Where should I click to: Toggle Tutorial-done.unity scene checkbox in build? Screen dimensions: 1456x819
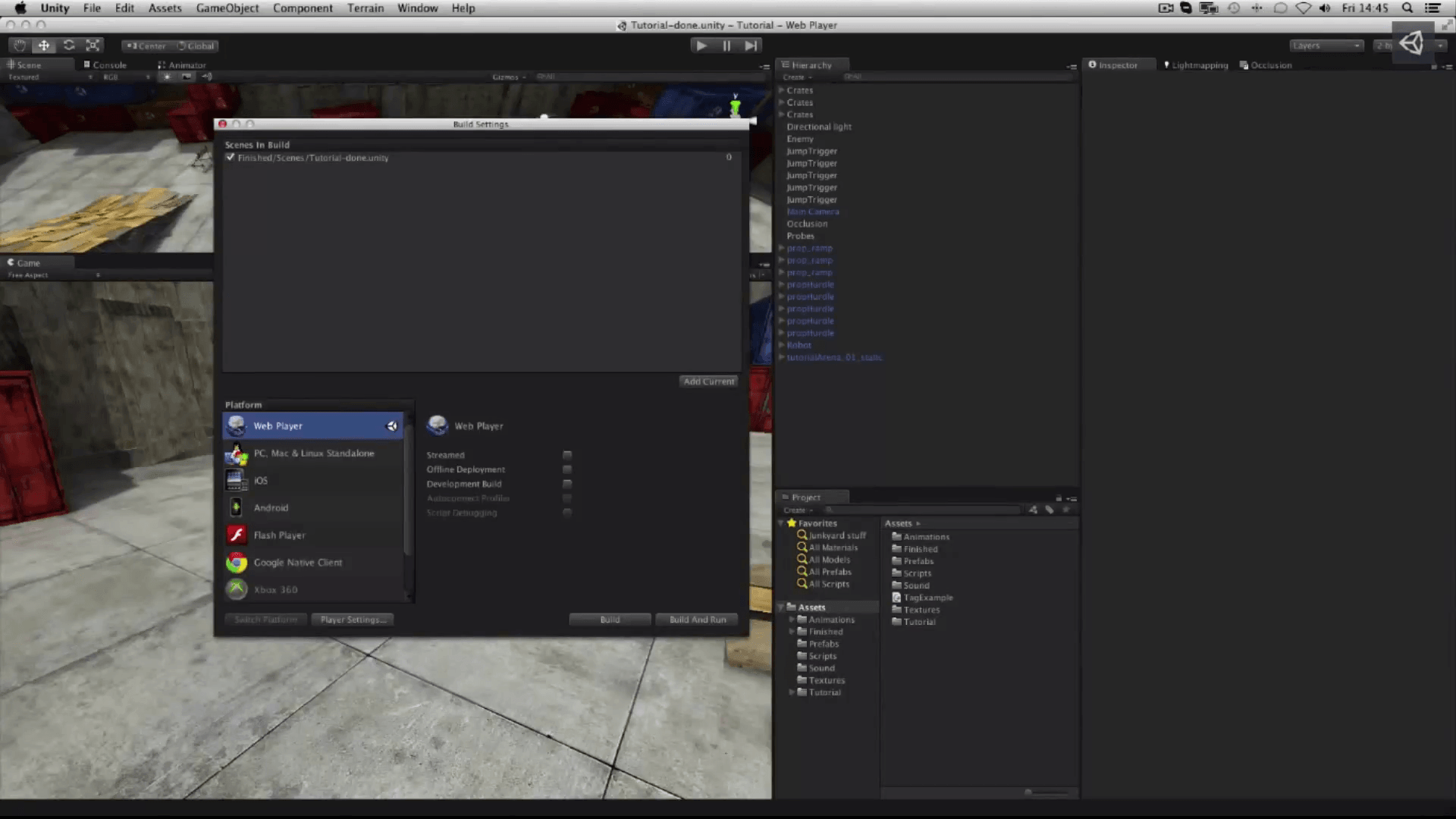tap(231, 157)
